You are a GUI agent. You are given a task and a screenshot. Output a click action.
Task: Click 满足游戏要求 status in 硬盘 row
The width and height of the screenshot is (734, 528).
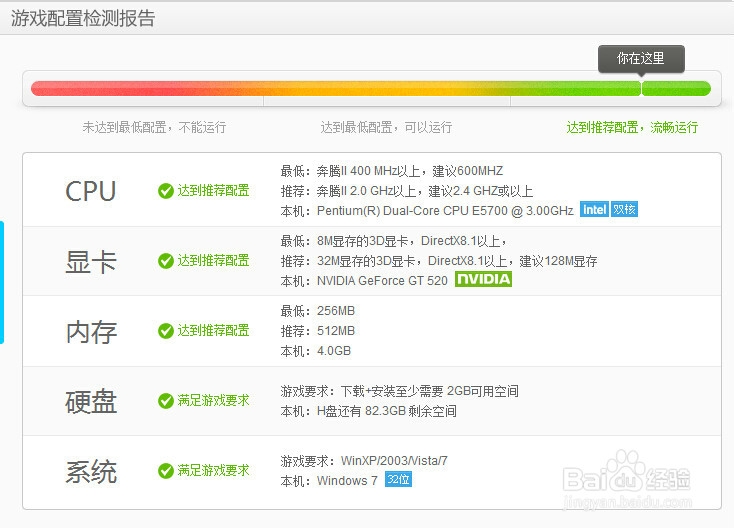pyautogui.click(x=213, y=400)
